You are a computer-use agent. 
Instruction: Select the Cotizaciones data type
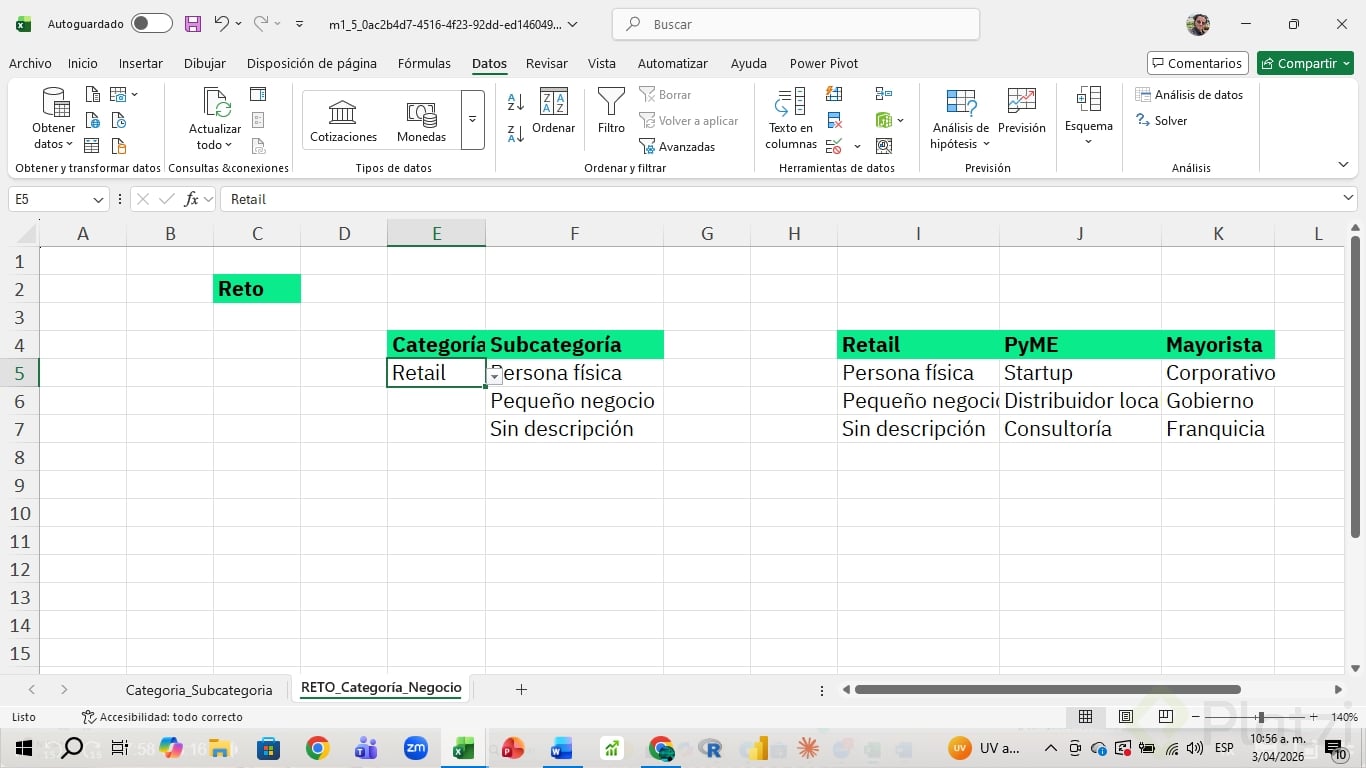tap(343, 121)
